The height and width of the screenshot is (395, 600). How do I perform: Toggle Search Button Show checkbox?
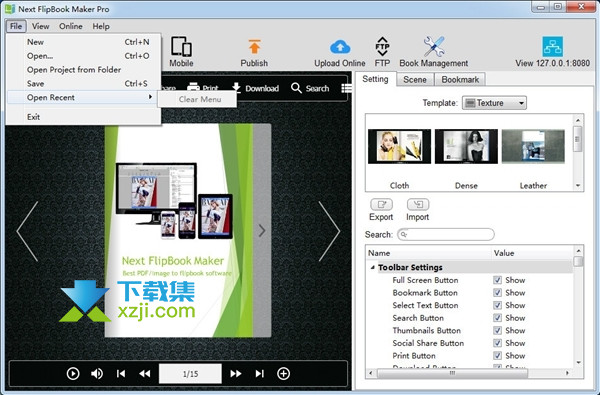(497, 318)
